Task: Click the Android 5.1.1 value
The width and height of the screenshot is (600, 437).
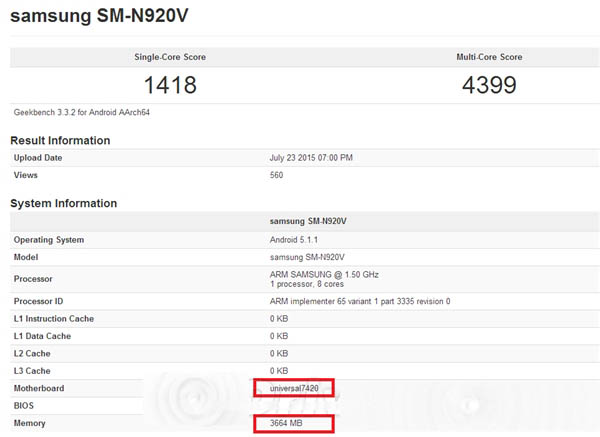Action: 292,240
